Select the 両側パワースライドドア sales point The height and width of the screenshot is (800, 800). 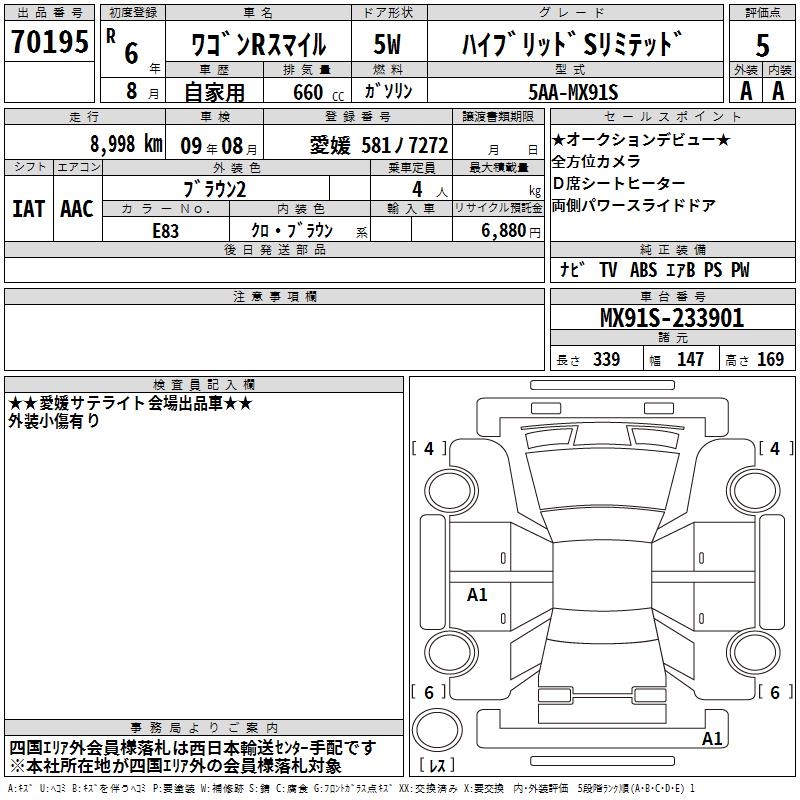coord(634,205)
